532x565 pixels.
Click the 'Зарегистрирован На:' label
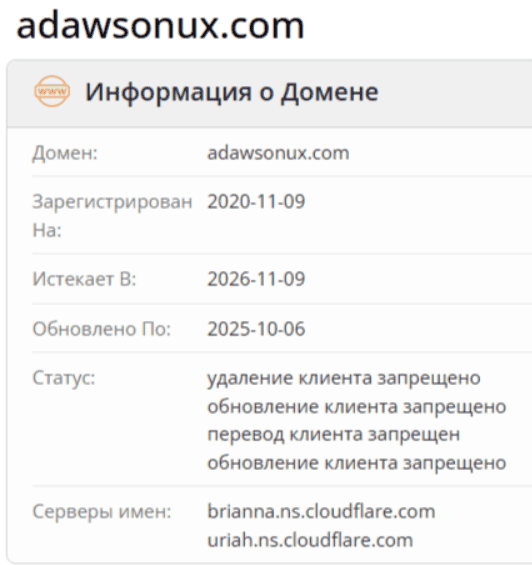pos(112,215)
